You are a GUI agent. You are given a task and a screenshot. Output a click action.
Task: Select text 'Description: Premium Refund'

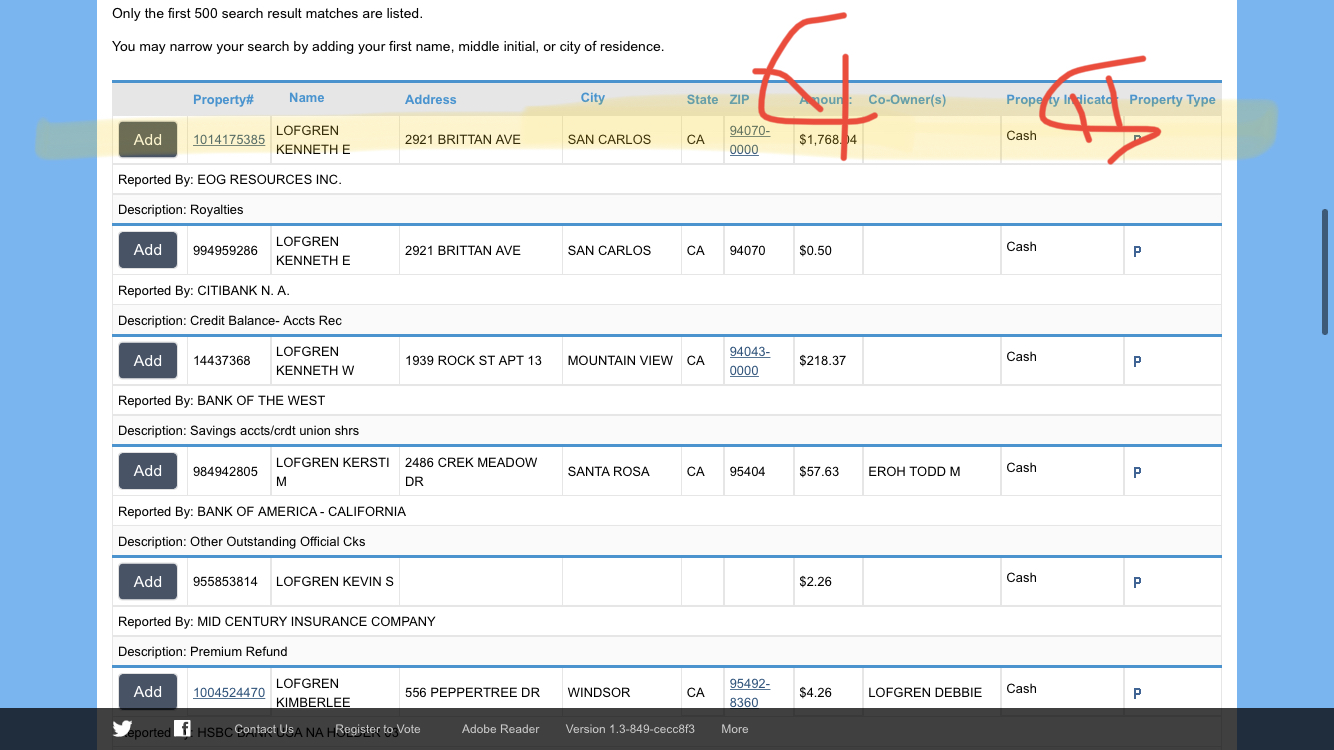[x=203, y=652]
